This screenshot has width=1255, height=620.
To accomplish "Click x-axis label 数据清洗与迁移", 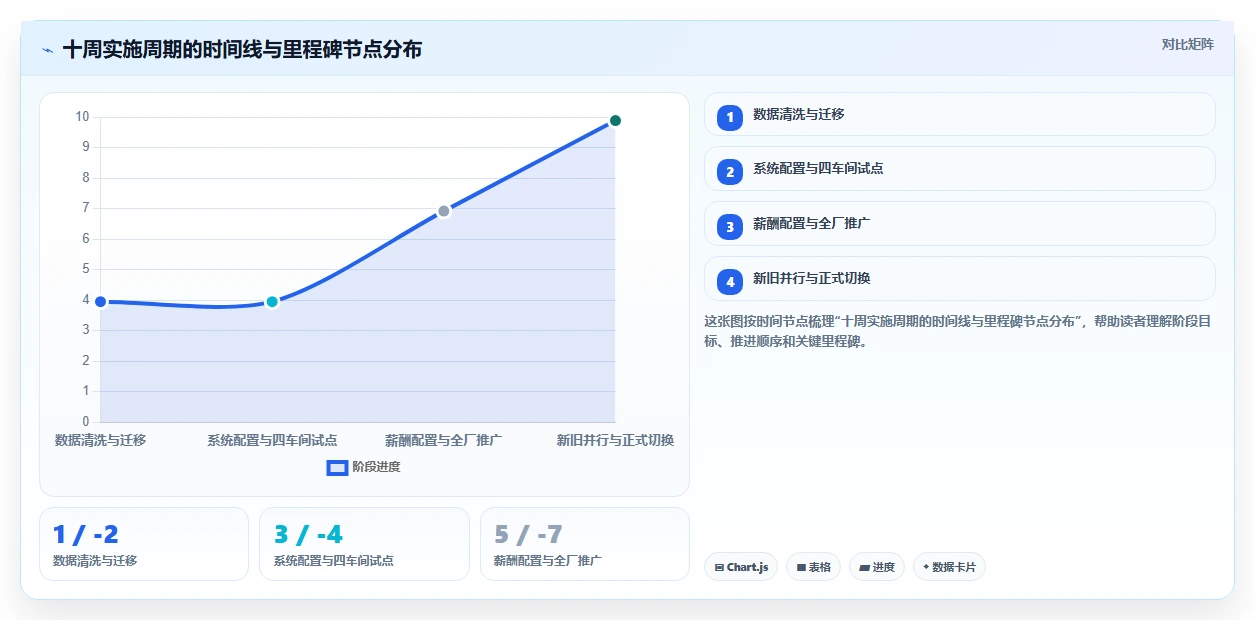I will (x=100, y=440).
